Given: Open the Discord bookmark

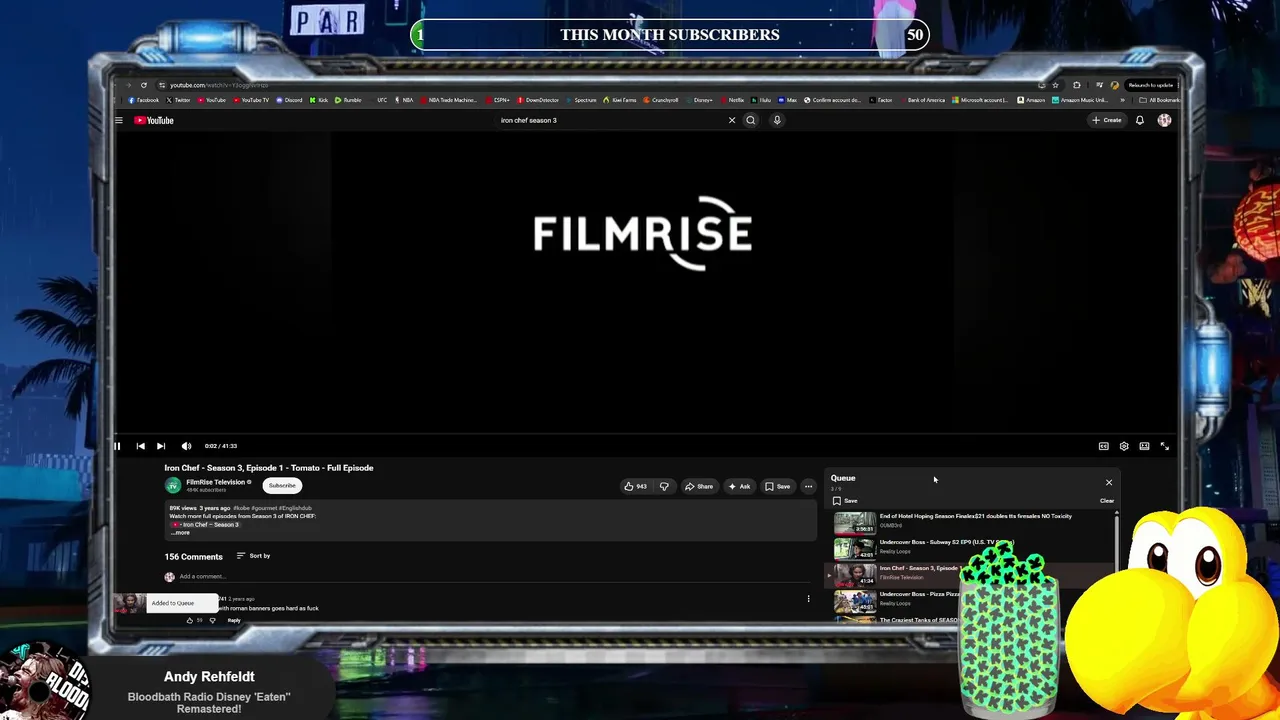Looking at the screenshot, I should [x=289, y=100].
